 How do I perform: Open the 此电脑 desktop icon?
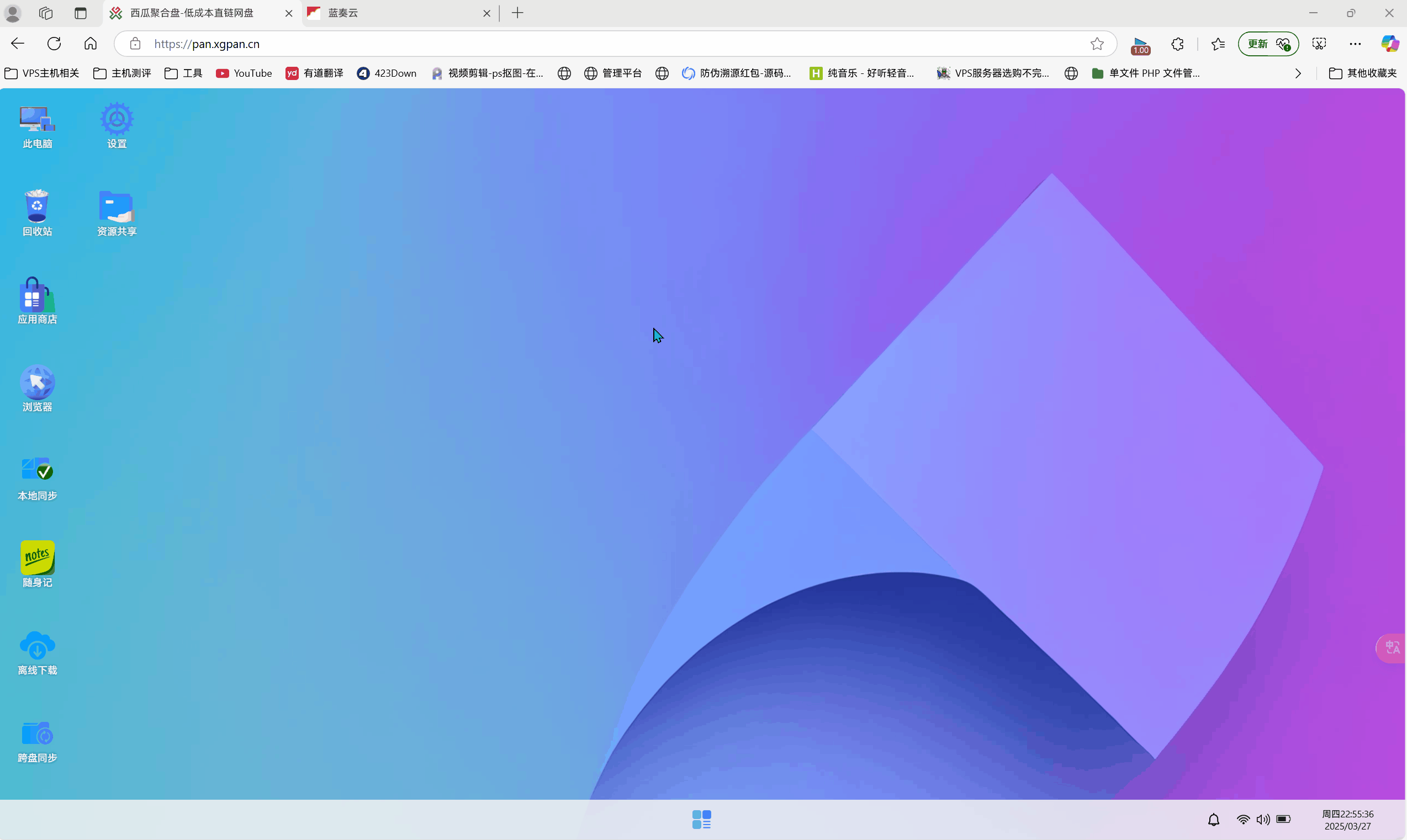(x=38, y=120)
